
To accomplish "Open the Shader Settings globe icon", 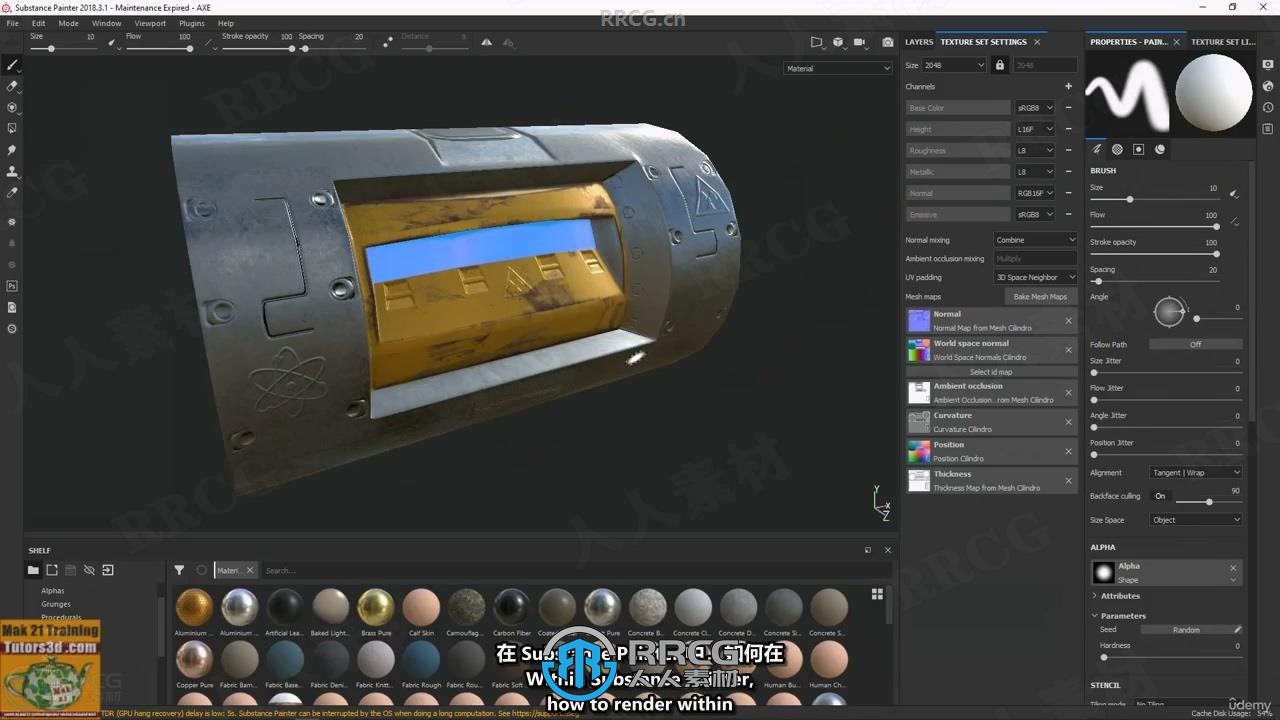I will (x=1267, y=86).
